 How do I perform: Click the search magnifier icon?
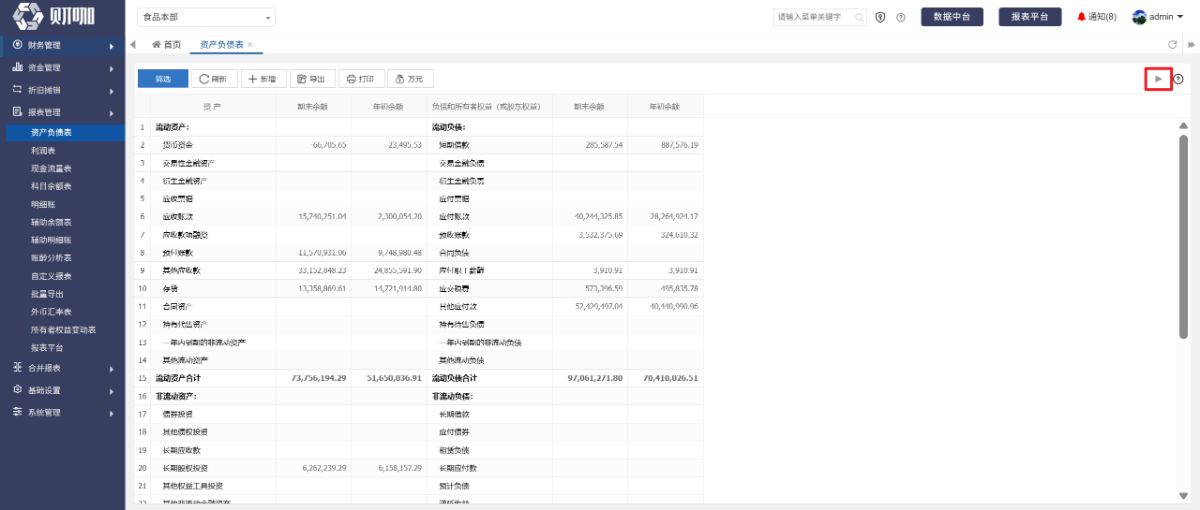coord(860,17)
